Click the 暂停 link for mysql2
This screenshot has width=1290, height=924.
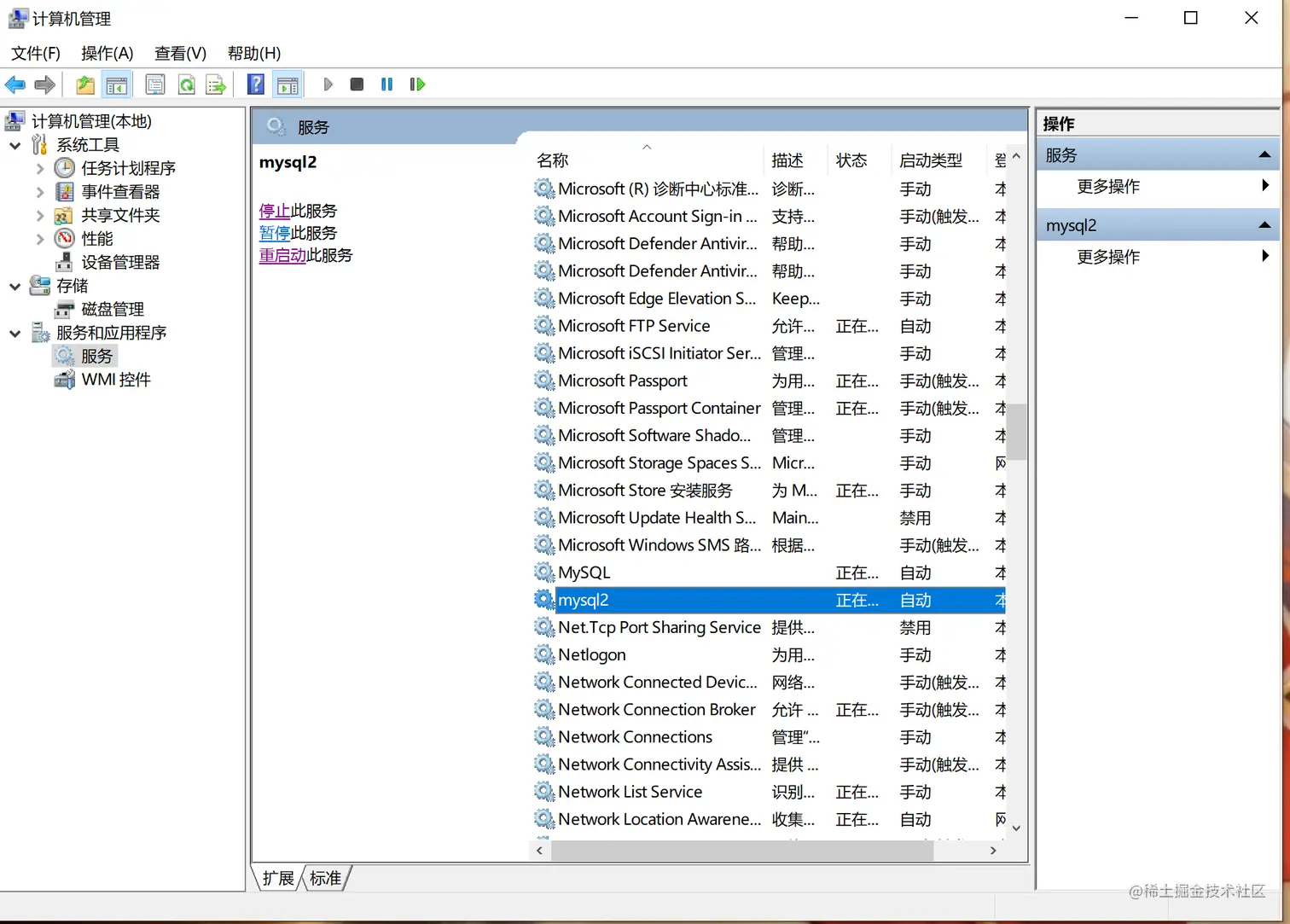tap(275, 233)
